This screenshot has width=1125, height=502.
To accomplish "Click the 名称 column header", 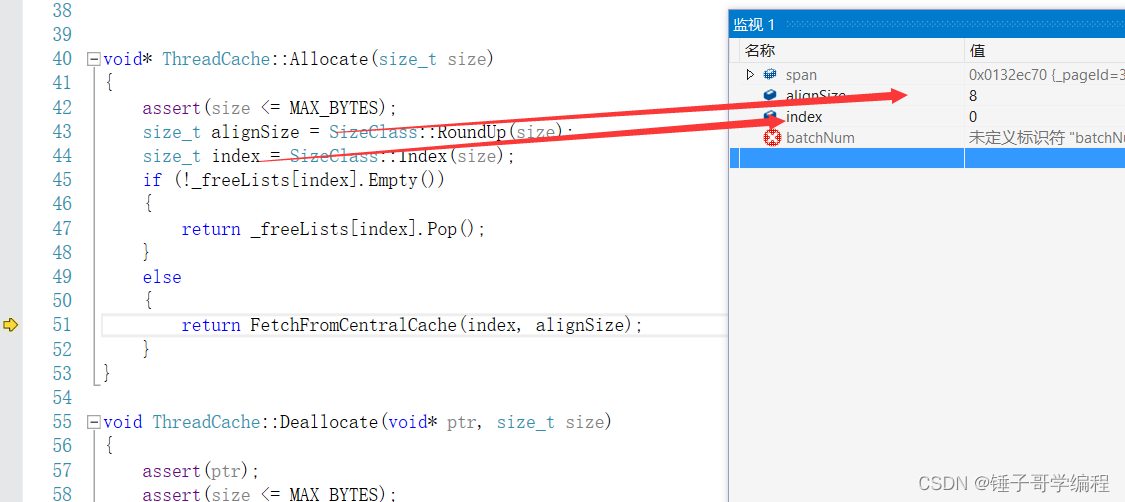I will [761, 51].
